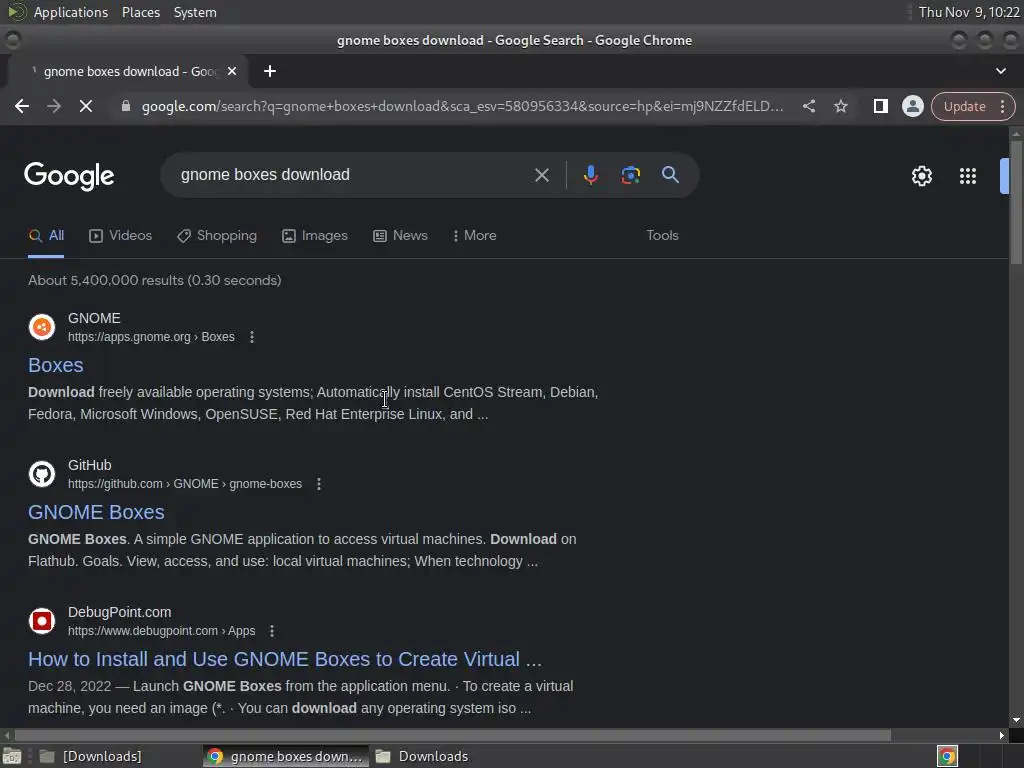Click the clock showing Thu Nov 9

[x=968, y=12]
